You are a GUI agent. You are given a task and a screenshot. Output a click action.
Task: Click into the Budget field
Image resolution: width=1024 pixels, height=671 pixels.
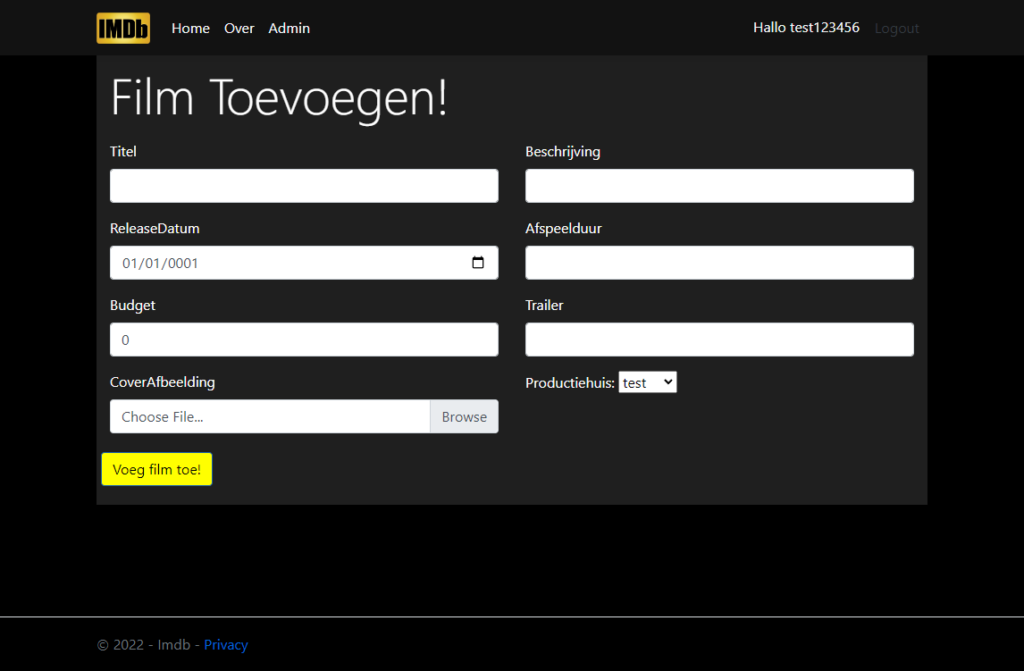coord(304,339)
